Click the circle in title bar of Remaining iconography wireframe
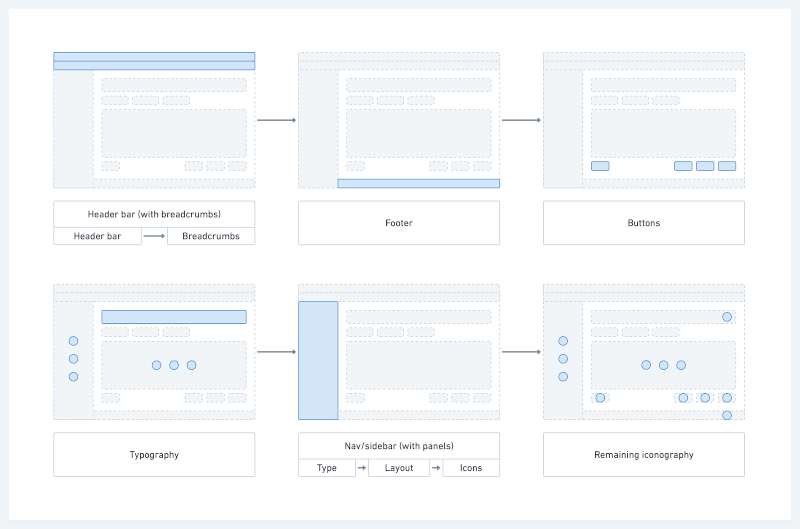This screenshot has height=529, width=800. tap(727, 317)
